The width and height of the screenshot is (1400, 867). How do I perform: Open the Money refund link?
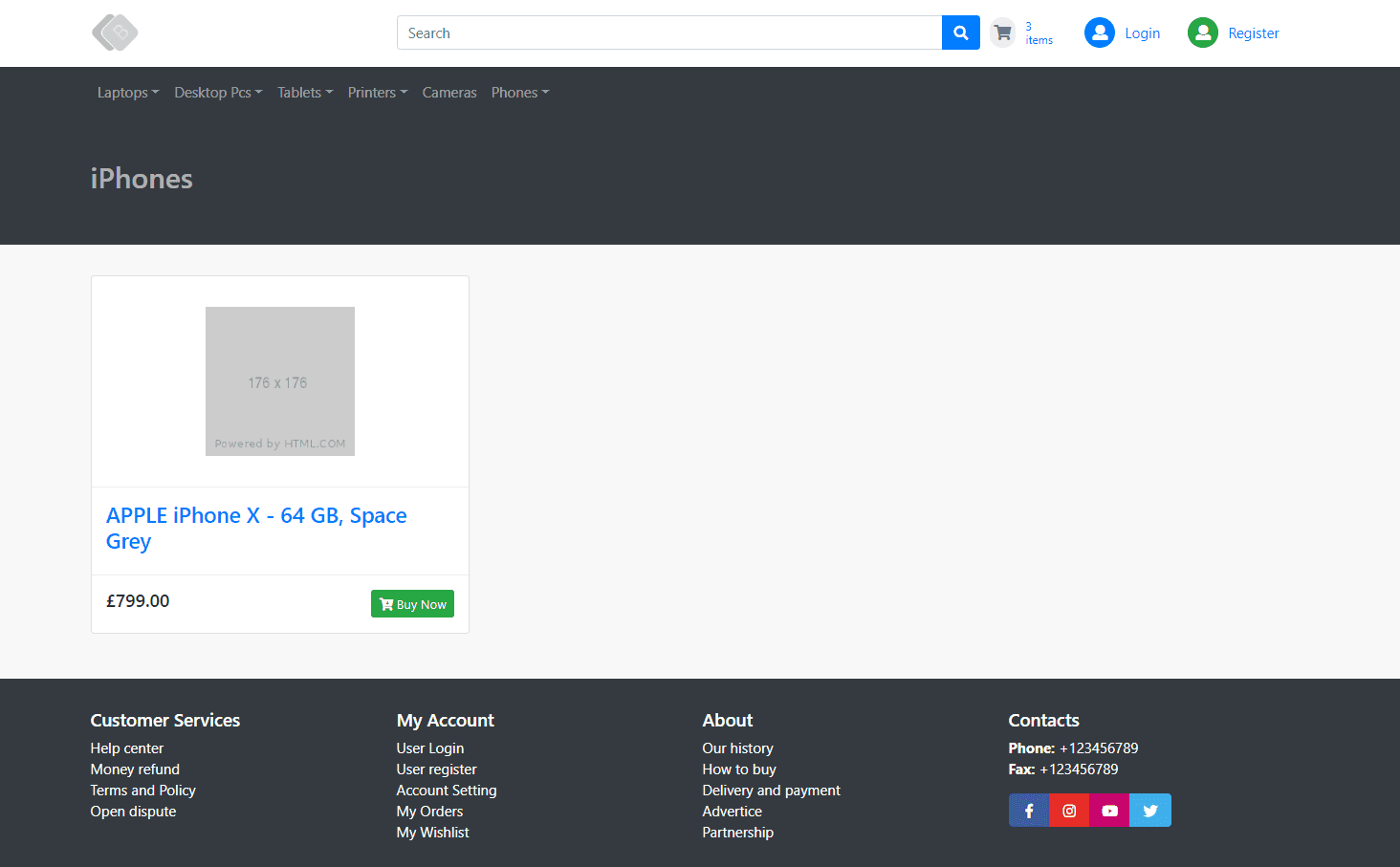tap(135, 769)
